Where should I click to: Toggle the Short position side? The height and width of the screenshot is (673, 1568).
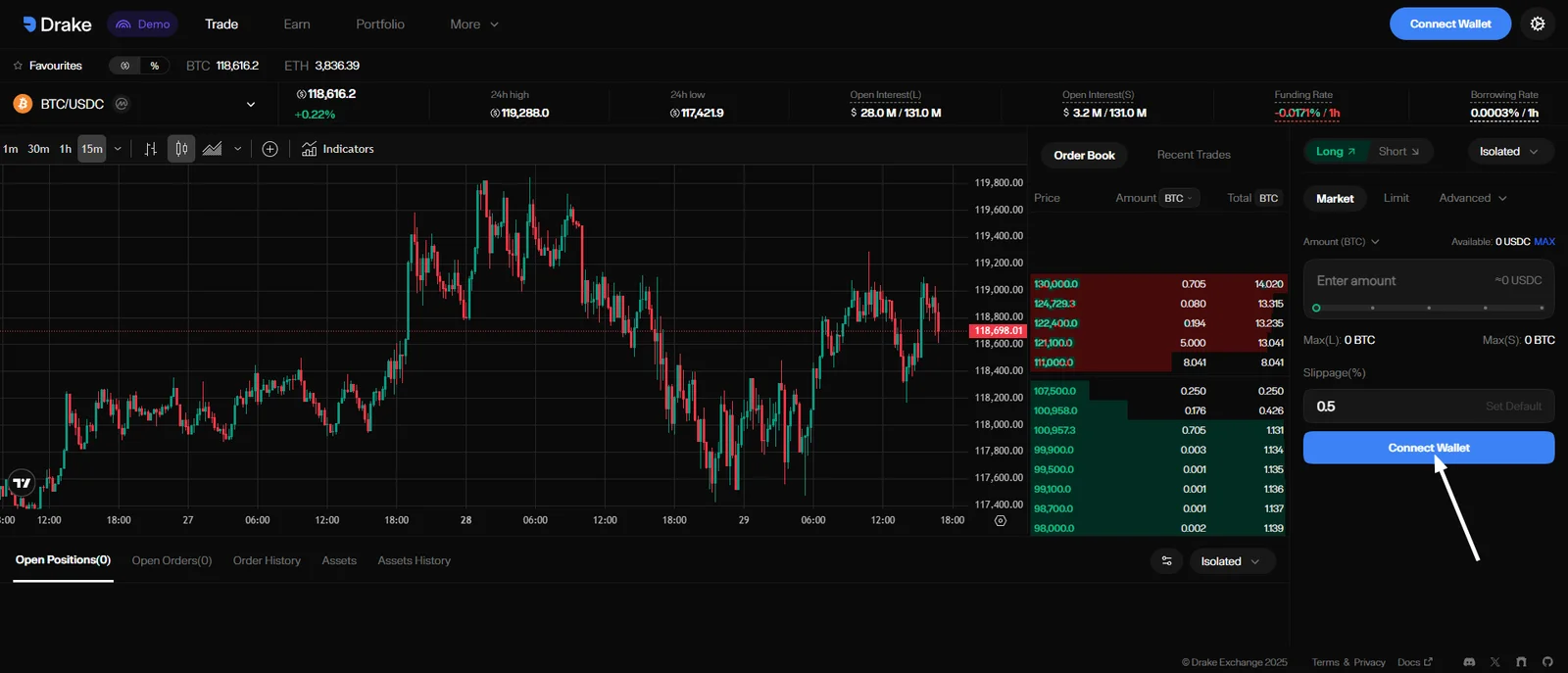pos(1398,152)
